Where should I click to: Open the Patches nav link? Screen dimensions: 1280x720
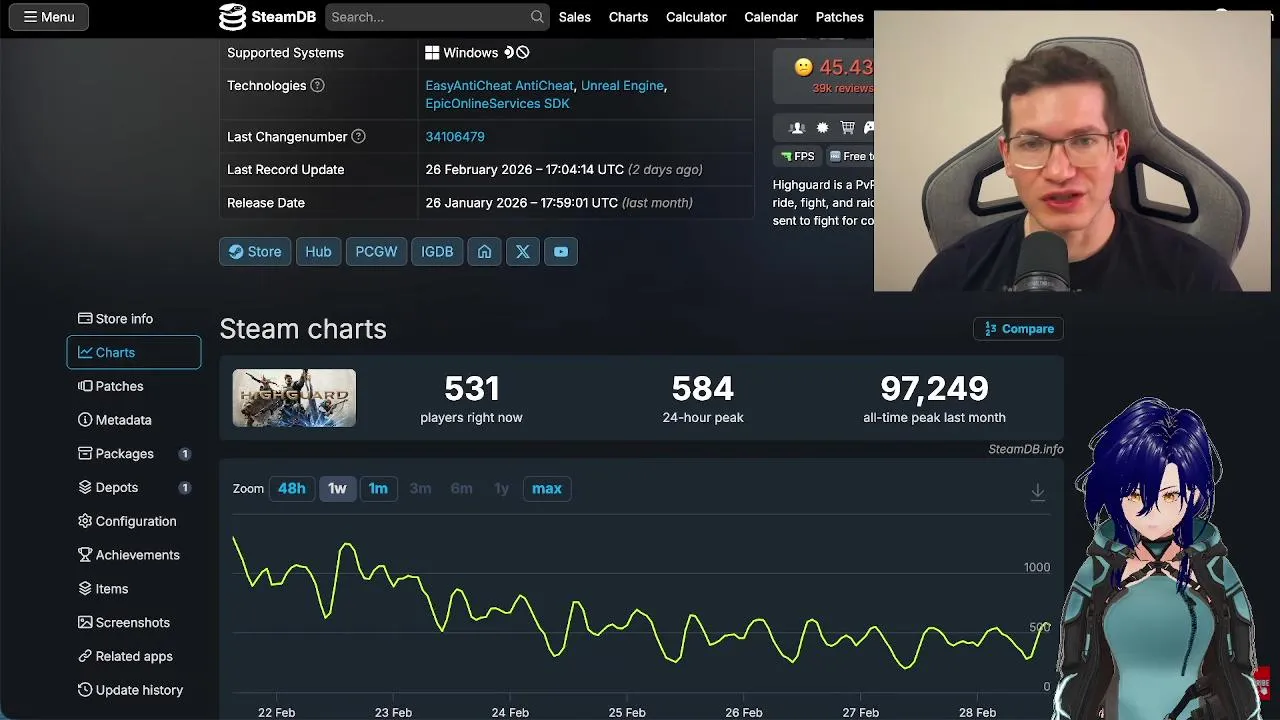pos(839,17)
